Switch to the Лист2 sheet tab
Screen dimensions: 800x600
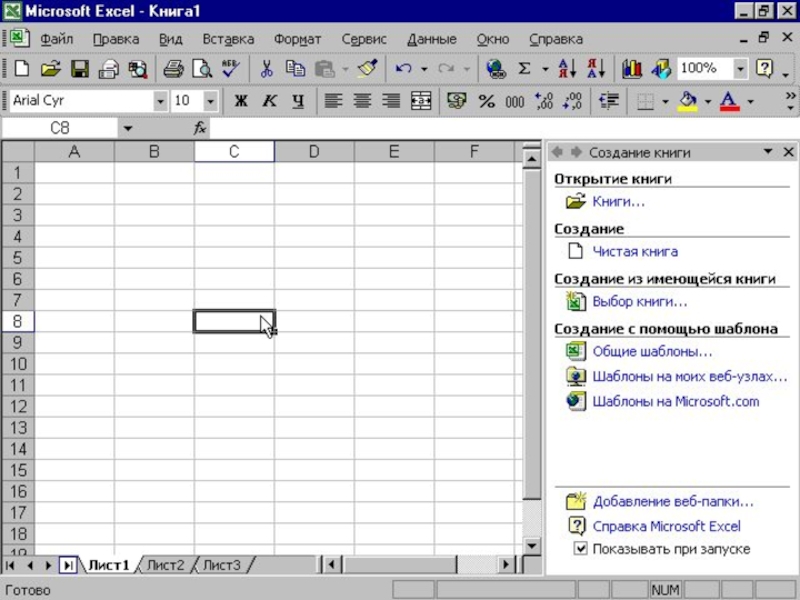(165, 565)
